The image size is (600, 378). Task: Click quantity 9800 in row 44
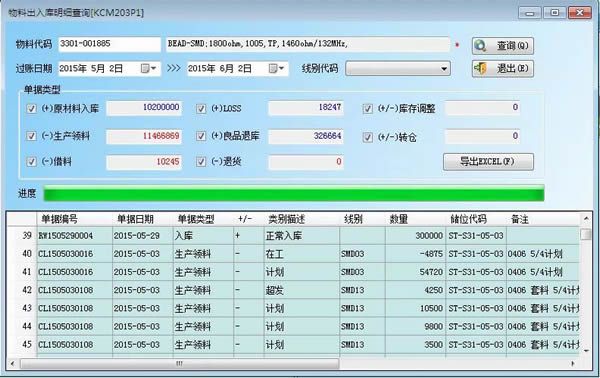pyautogui.click(x=415, y=326)
